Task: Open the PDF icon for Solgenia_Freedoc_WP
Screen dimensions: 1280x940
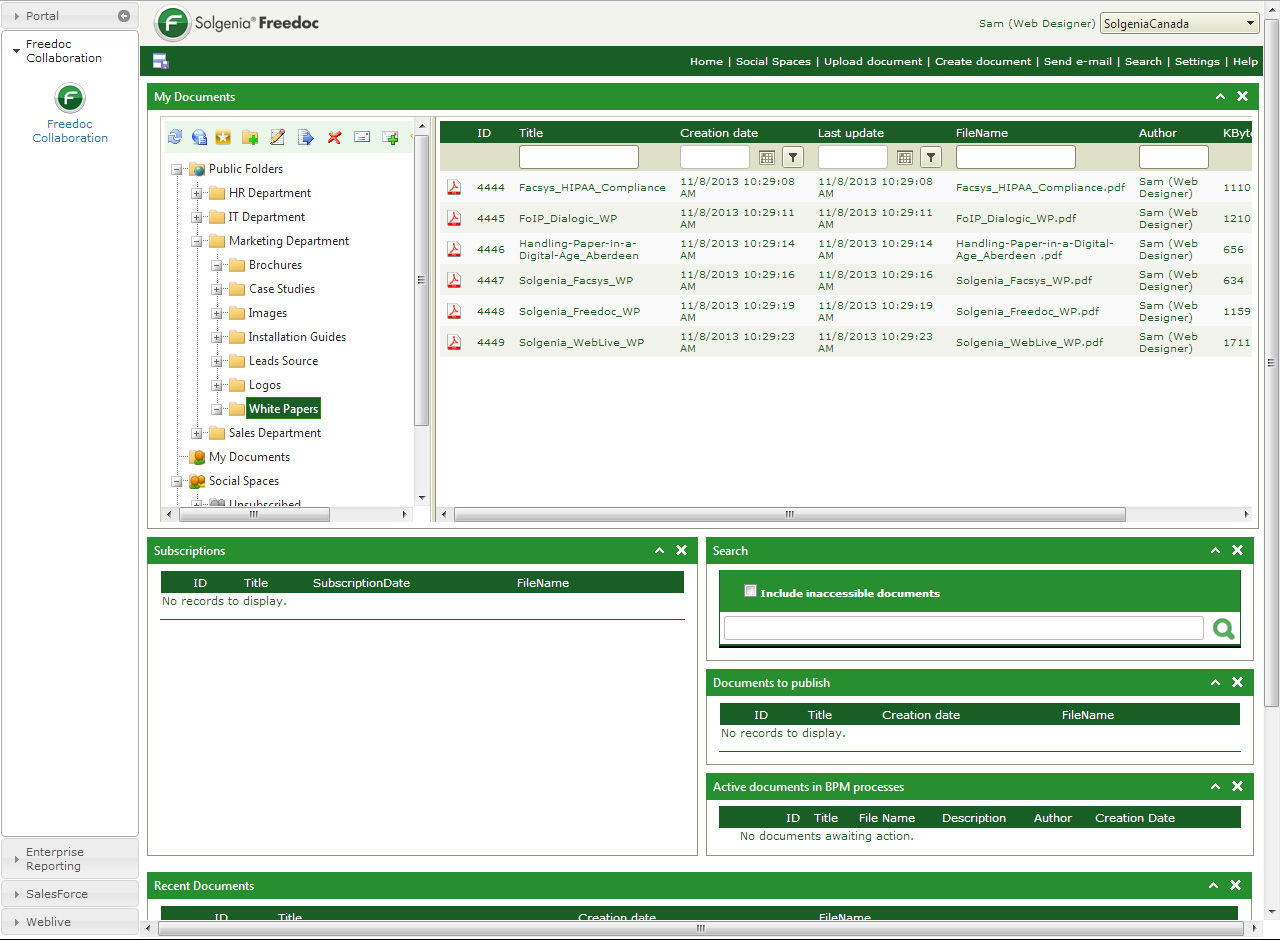Action: pyautogui.click(x=454, y=311)
